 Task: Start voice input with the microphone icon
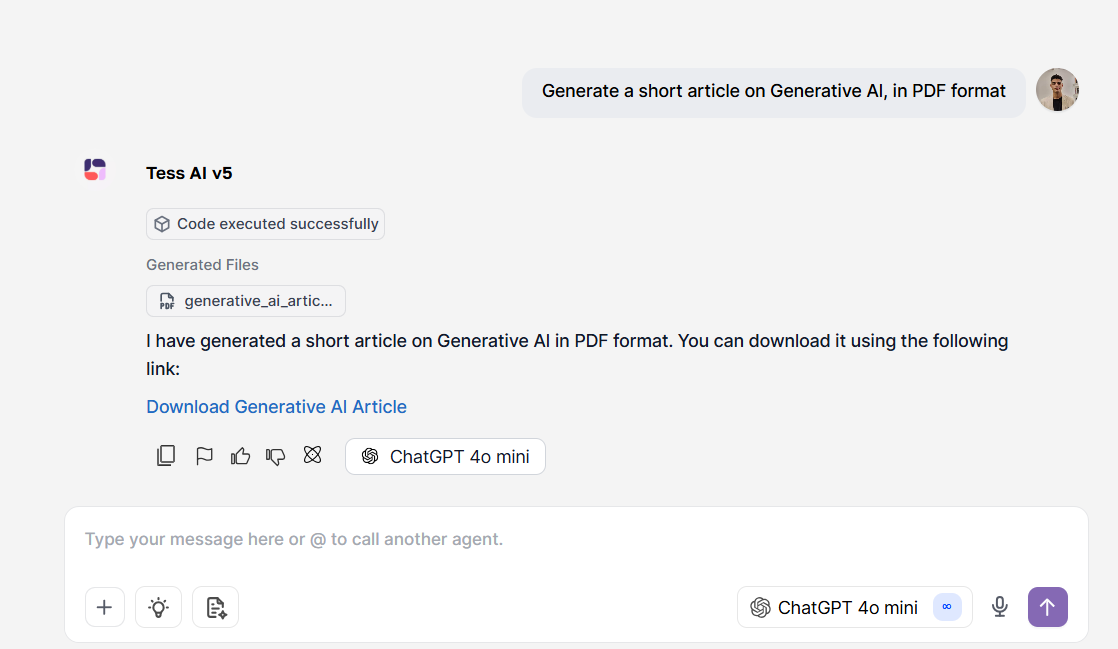(x=1000, y=607)
